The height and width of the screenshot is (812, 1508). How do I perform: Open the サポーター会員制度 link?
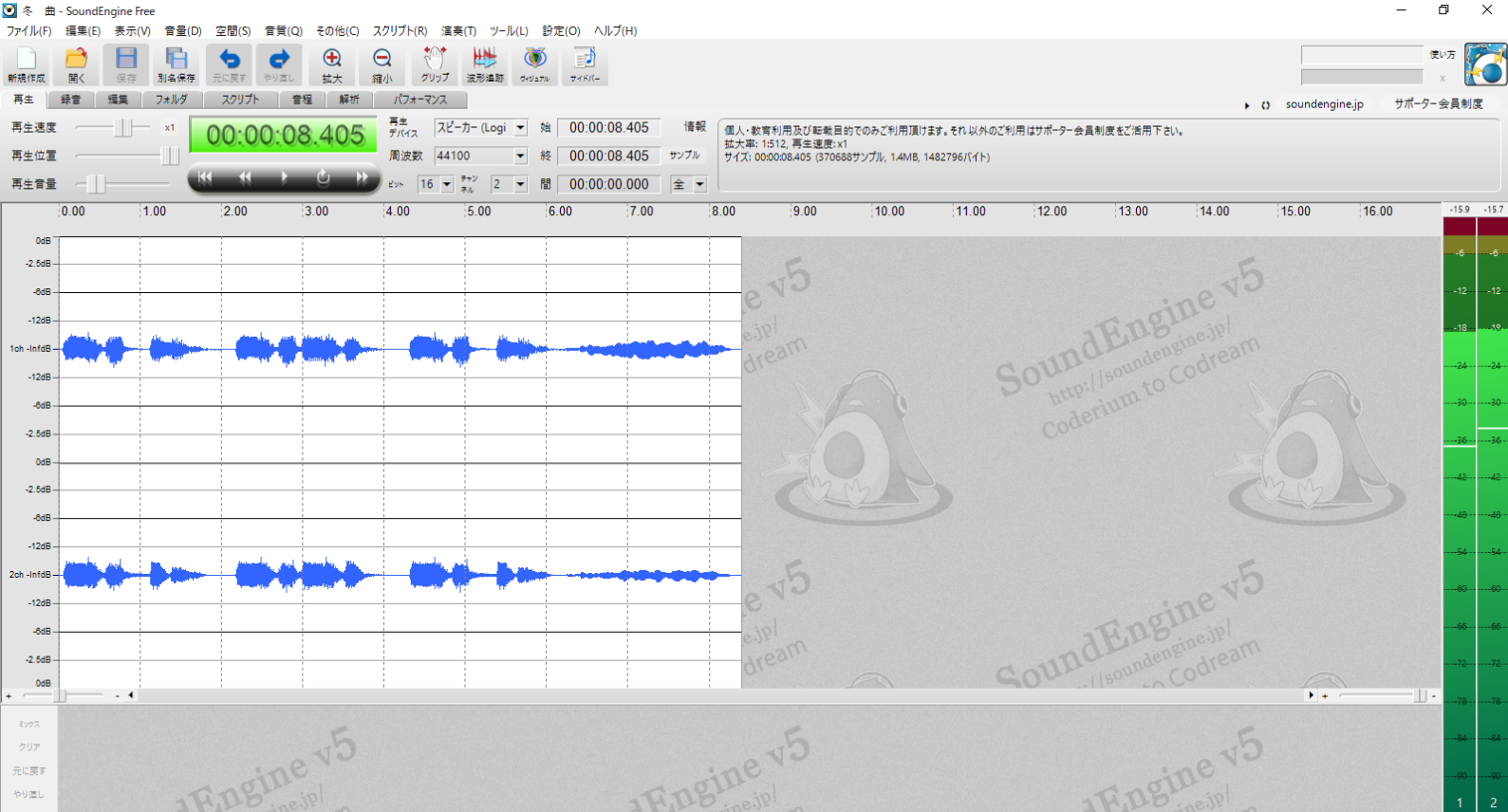(1438, 104)
